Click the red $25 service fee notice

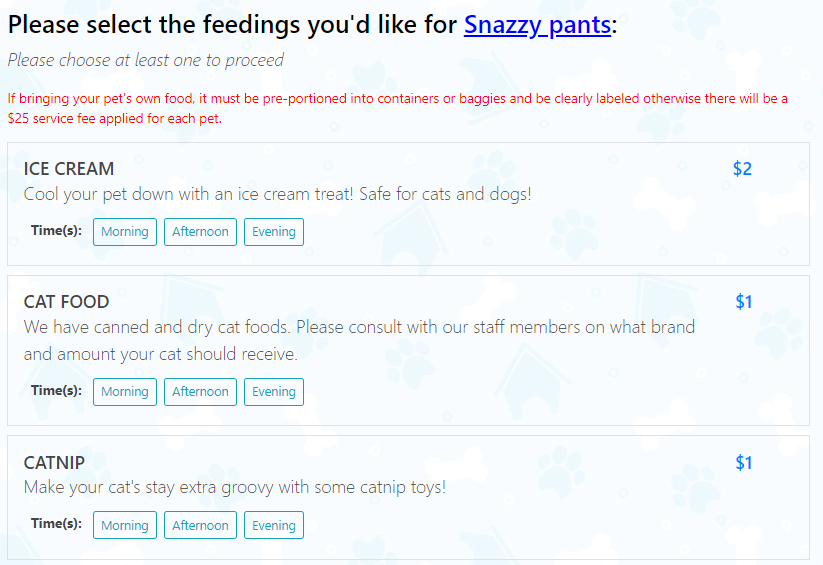[x=397, y=108]
